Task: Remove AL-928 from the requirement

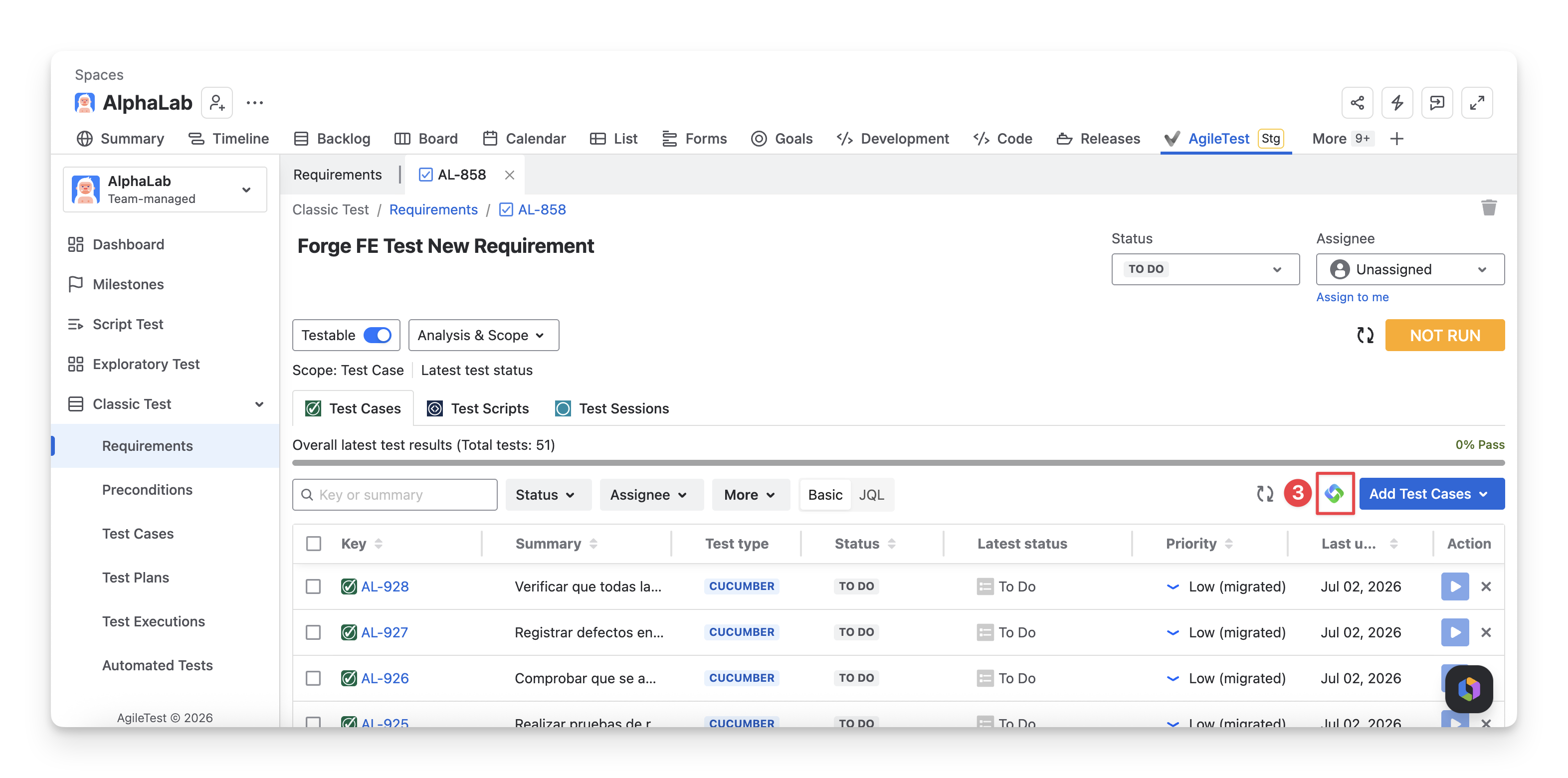Action: pos(1486,586)
